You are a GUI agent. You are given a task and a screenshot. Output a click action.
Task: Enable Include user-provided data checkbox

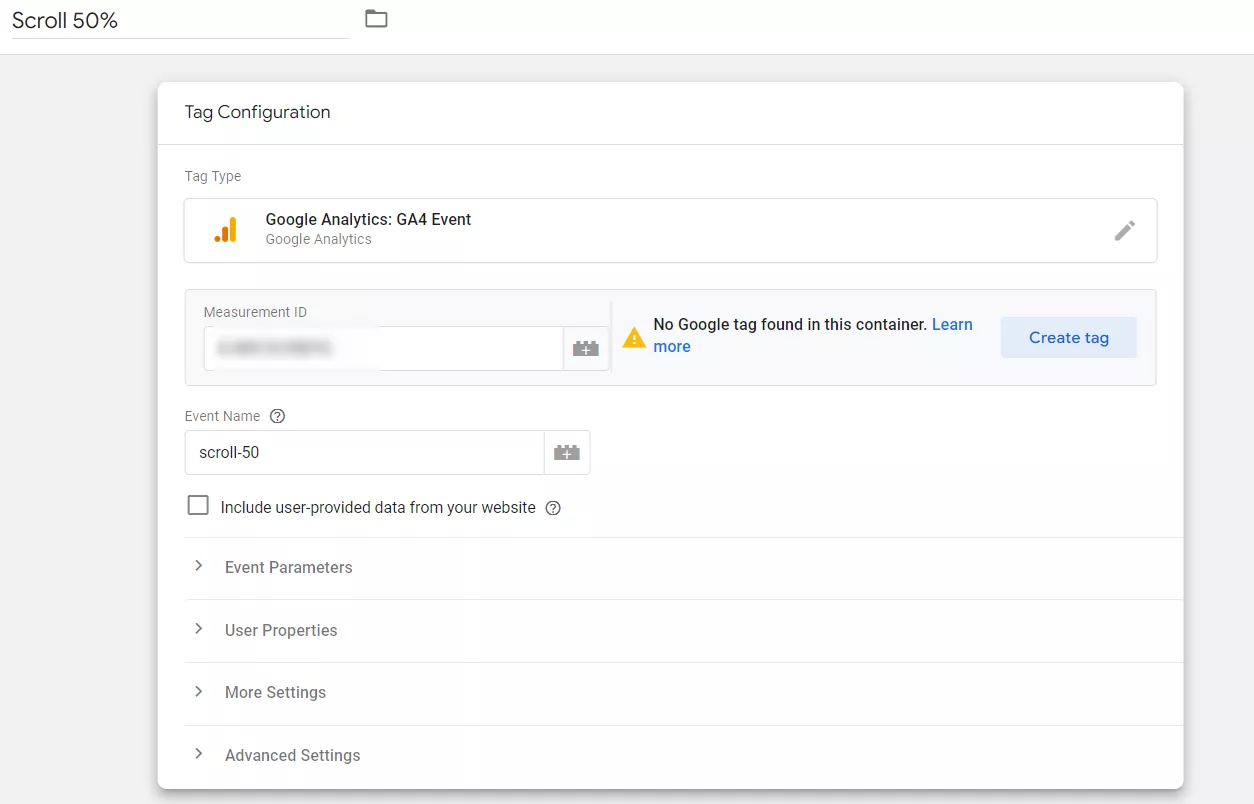tap(198, 506)
